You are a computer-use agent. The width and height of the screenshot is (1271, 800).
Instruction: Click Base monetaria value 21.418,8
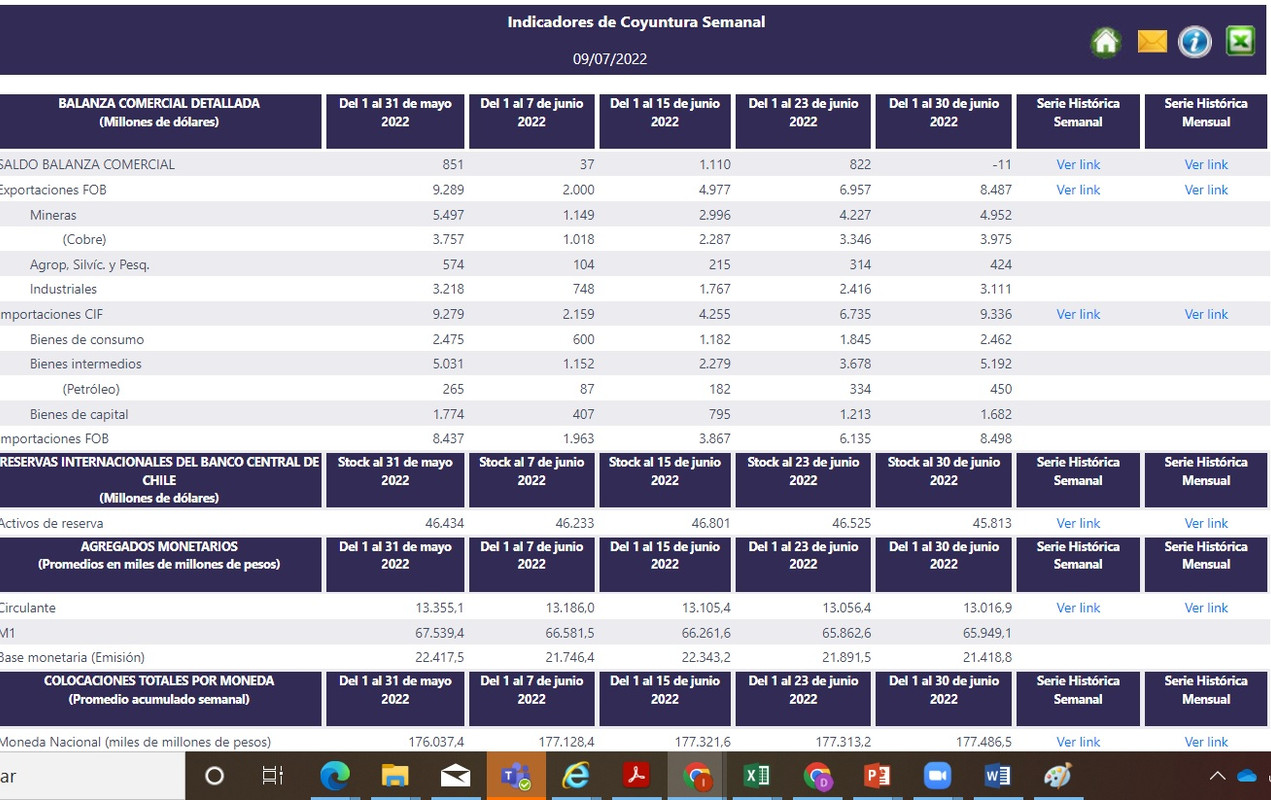coord(987,657)
